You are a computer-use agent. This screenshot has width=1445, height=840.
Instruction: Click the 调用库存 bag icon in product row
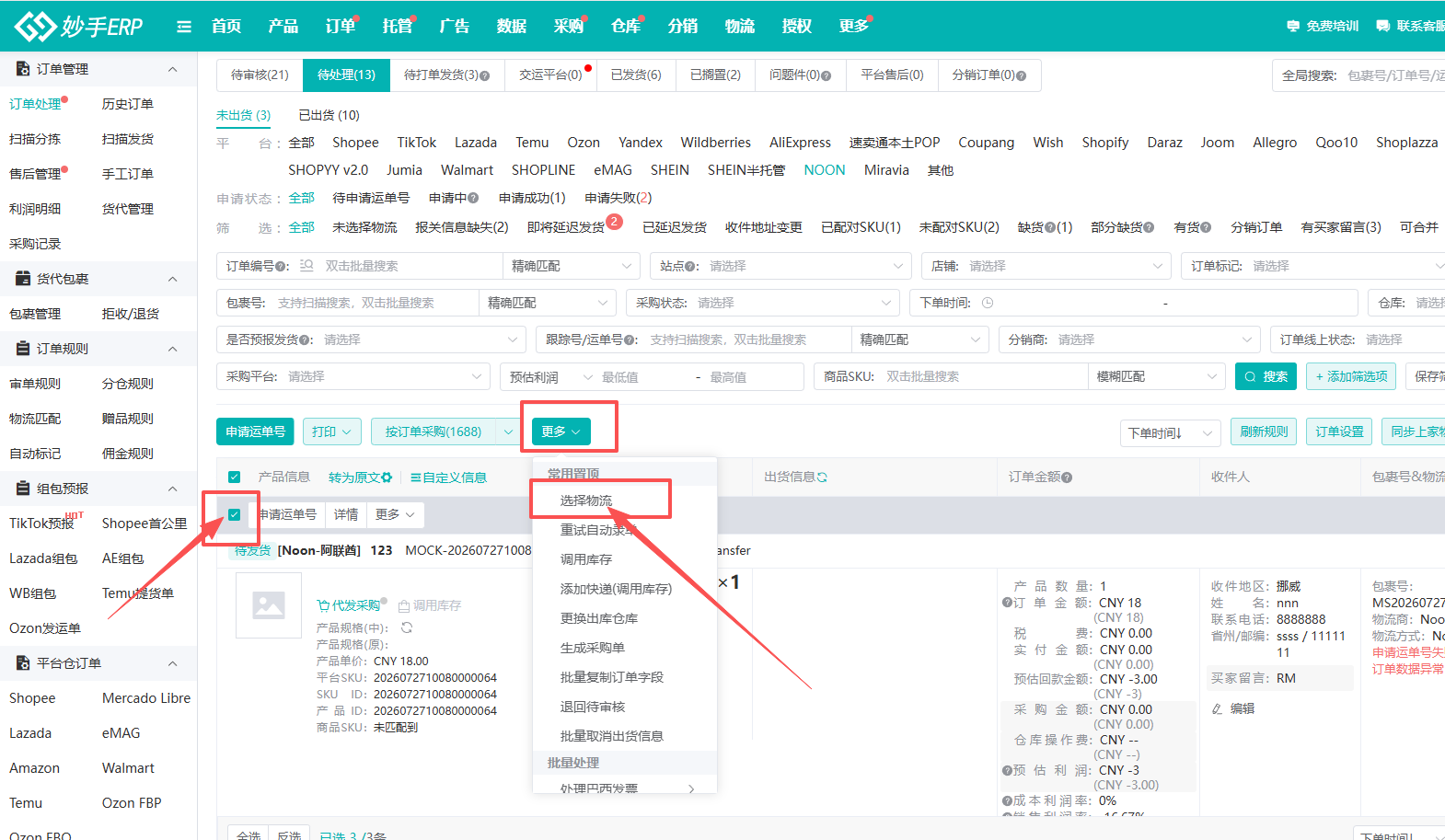pyautogui.click(x=403, y=605)
